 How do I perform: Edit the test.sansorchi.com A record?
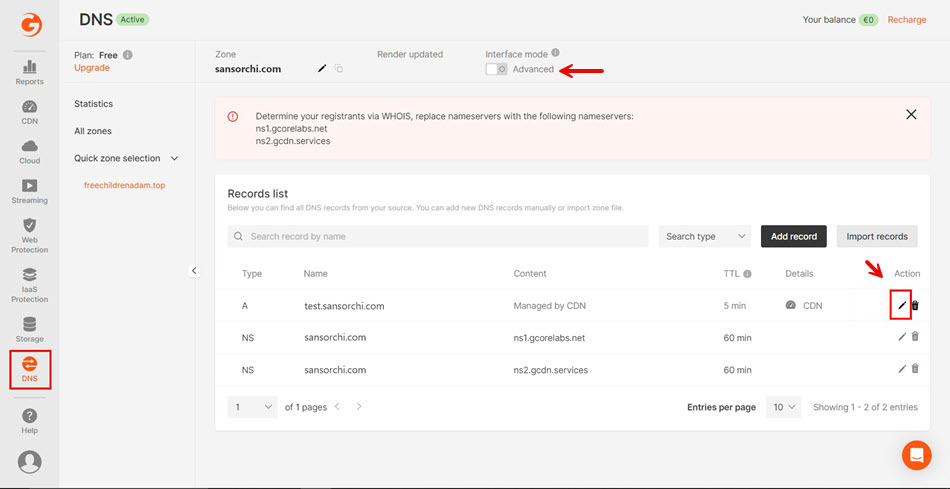902,305
